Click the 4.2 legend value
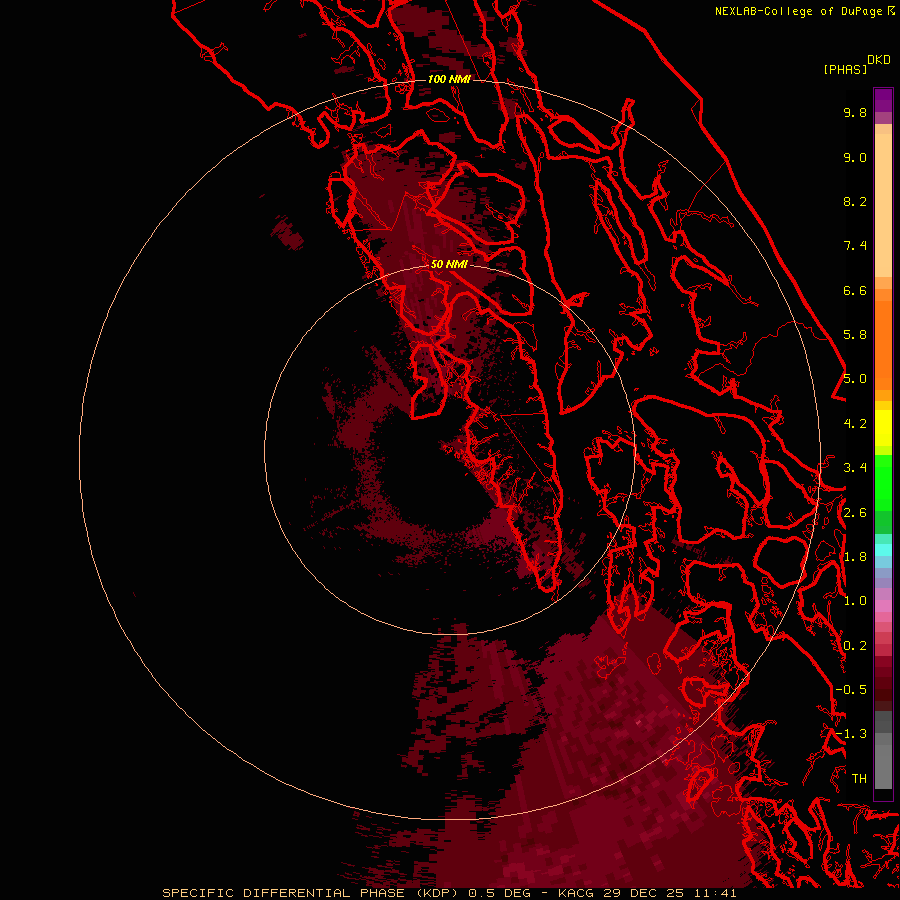The height and width of the screenshot is (900, 900). click(855, 424)
